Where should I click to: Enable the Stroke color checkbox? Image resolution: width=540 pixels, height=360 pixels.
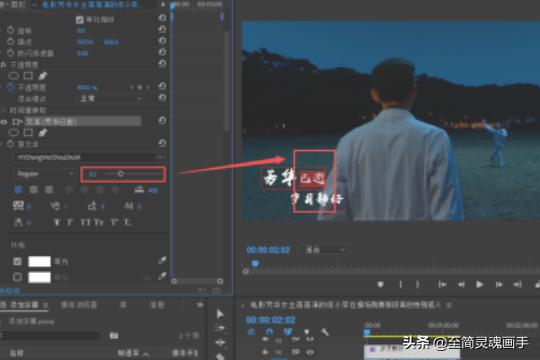coord(17,277)
